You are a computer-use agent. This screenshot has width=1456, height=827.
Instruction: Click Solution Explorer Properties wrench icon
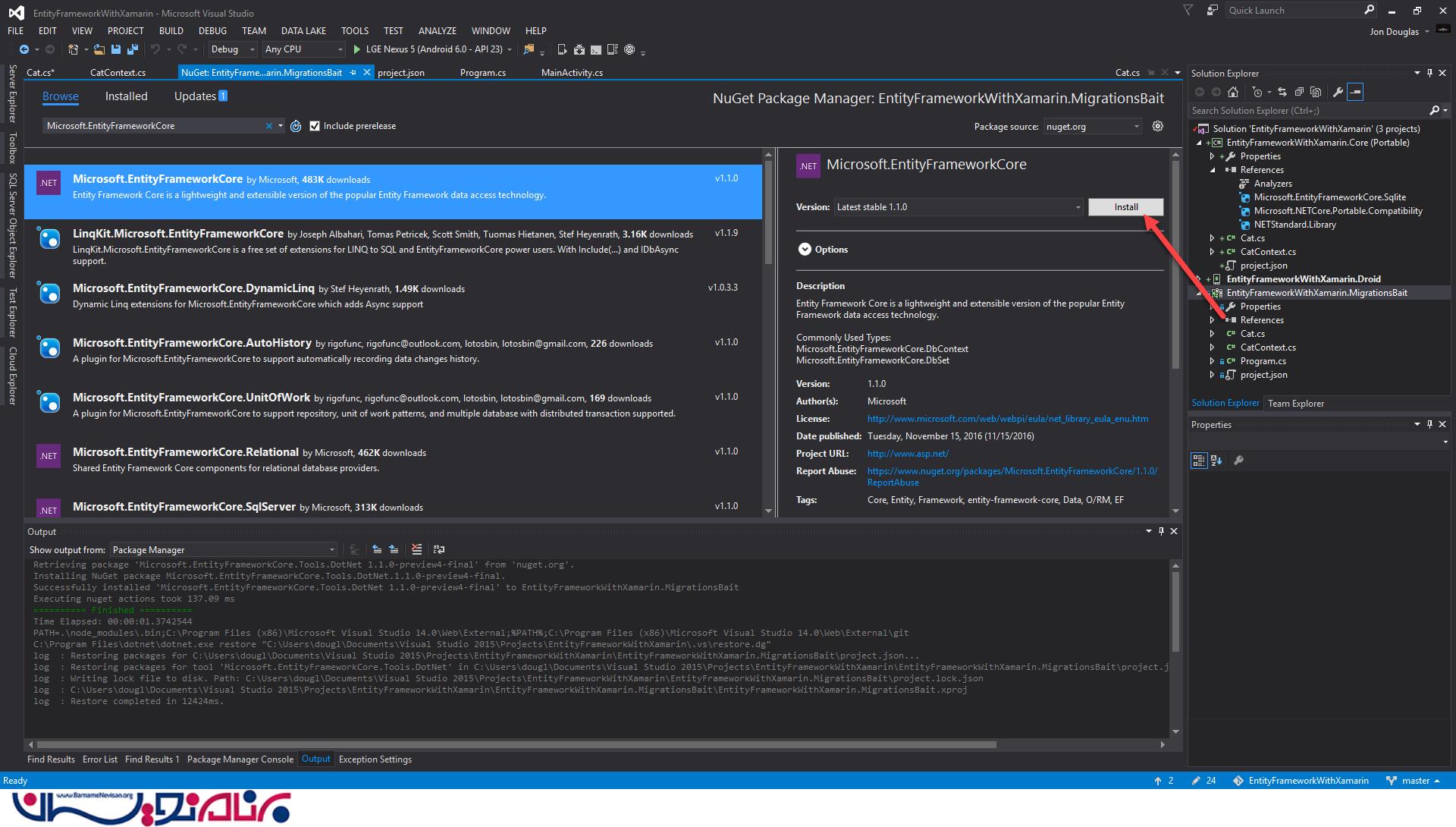point(1338,92)
